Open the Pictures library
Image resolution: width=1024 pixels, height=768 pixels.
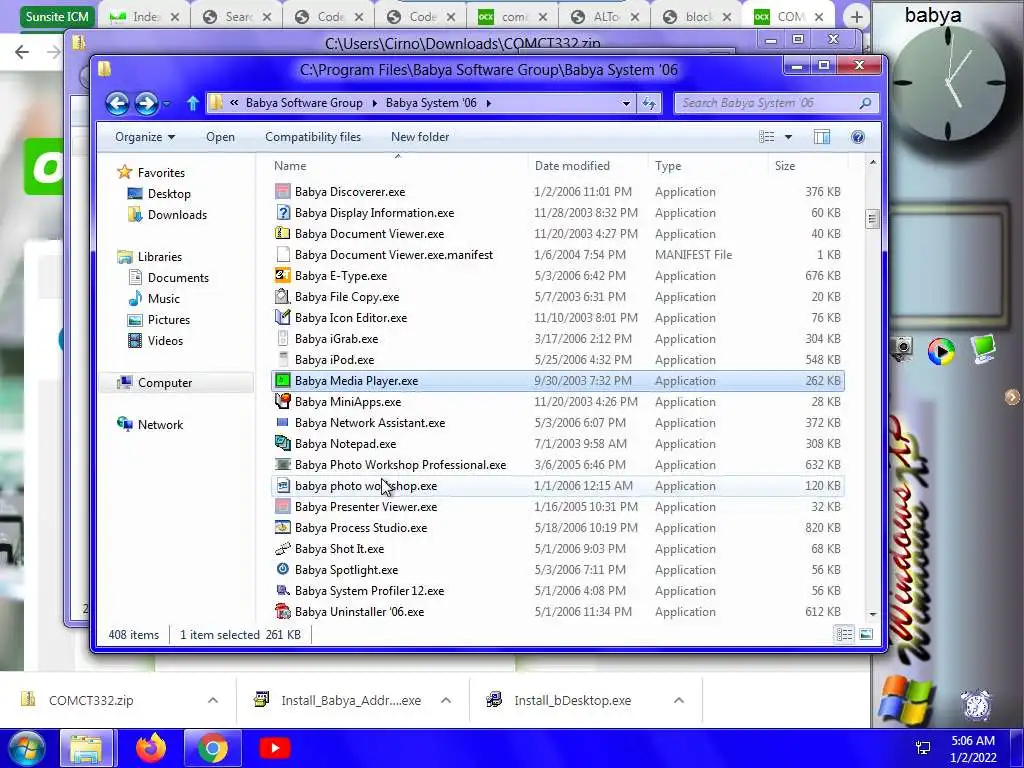point(168,319)
